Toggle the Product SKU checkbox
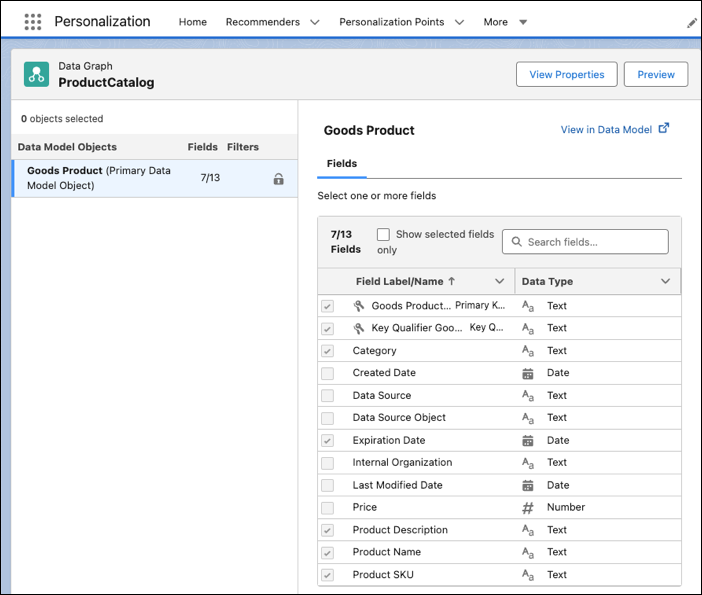Viewport: 702px width, 595px height. coord(327,575)
